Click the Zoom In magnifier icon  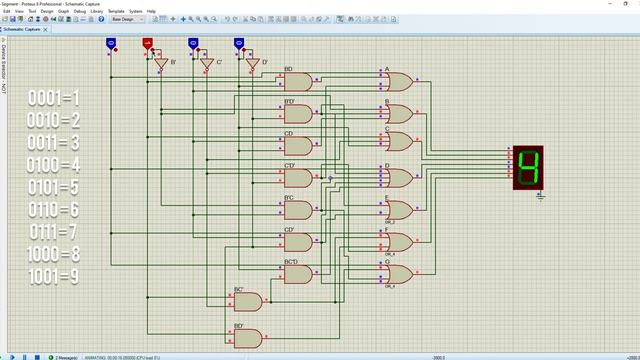pos(191,19)
